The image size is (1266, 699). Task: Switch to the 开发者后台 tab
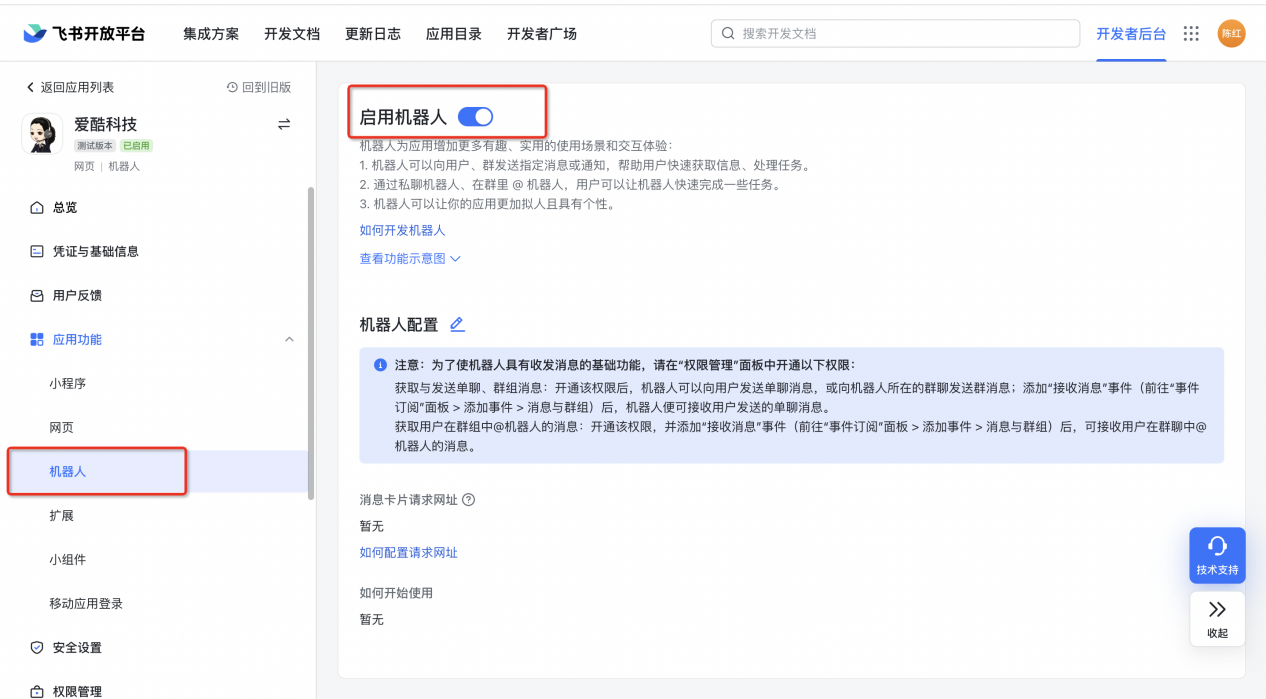(1129, 32)
